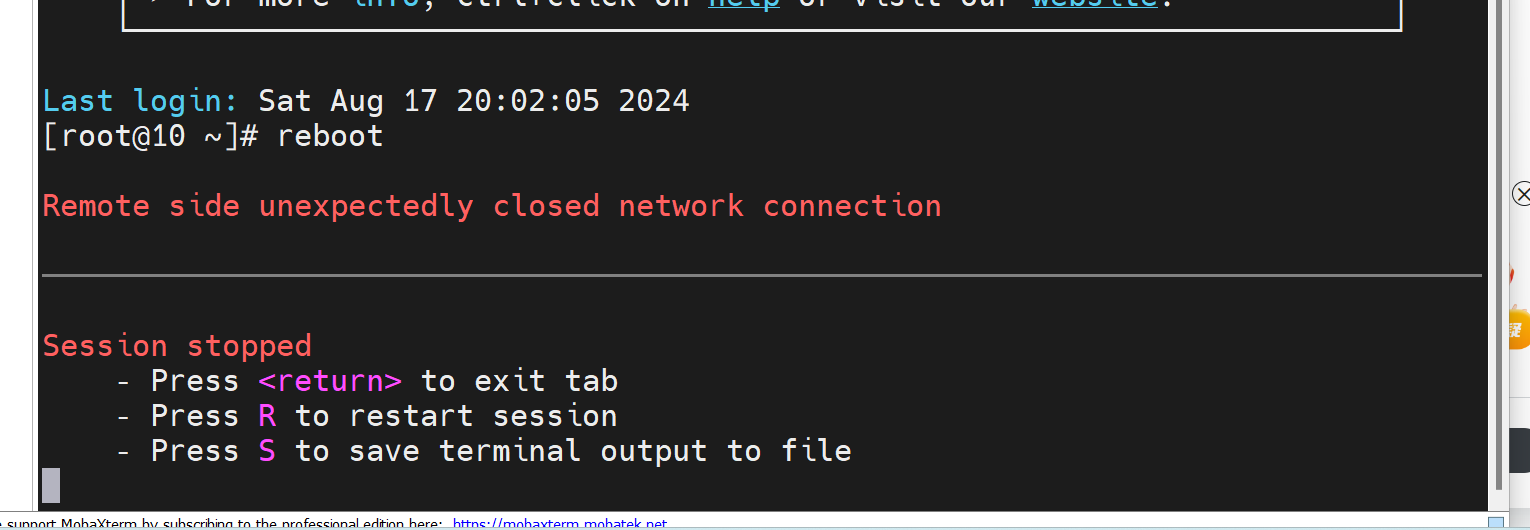Click the reboot command in the prompt line

(330, 136)
